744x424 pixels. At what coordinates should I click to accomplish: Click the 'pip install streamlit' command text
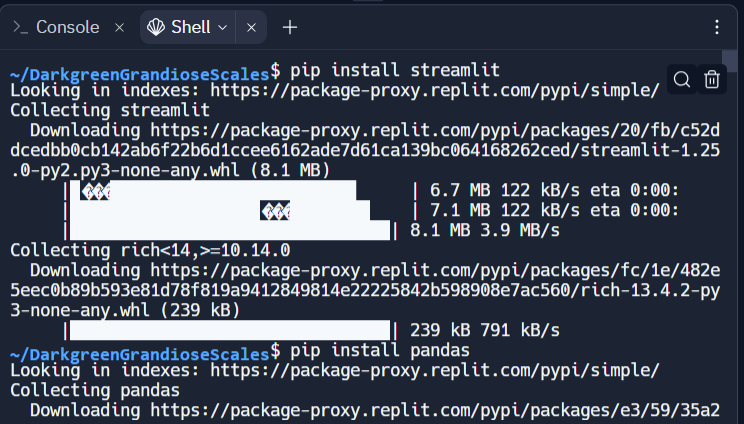coord(394,70)
